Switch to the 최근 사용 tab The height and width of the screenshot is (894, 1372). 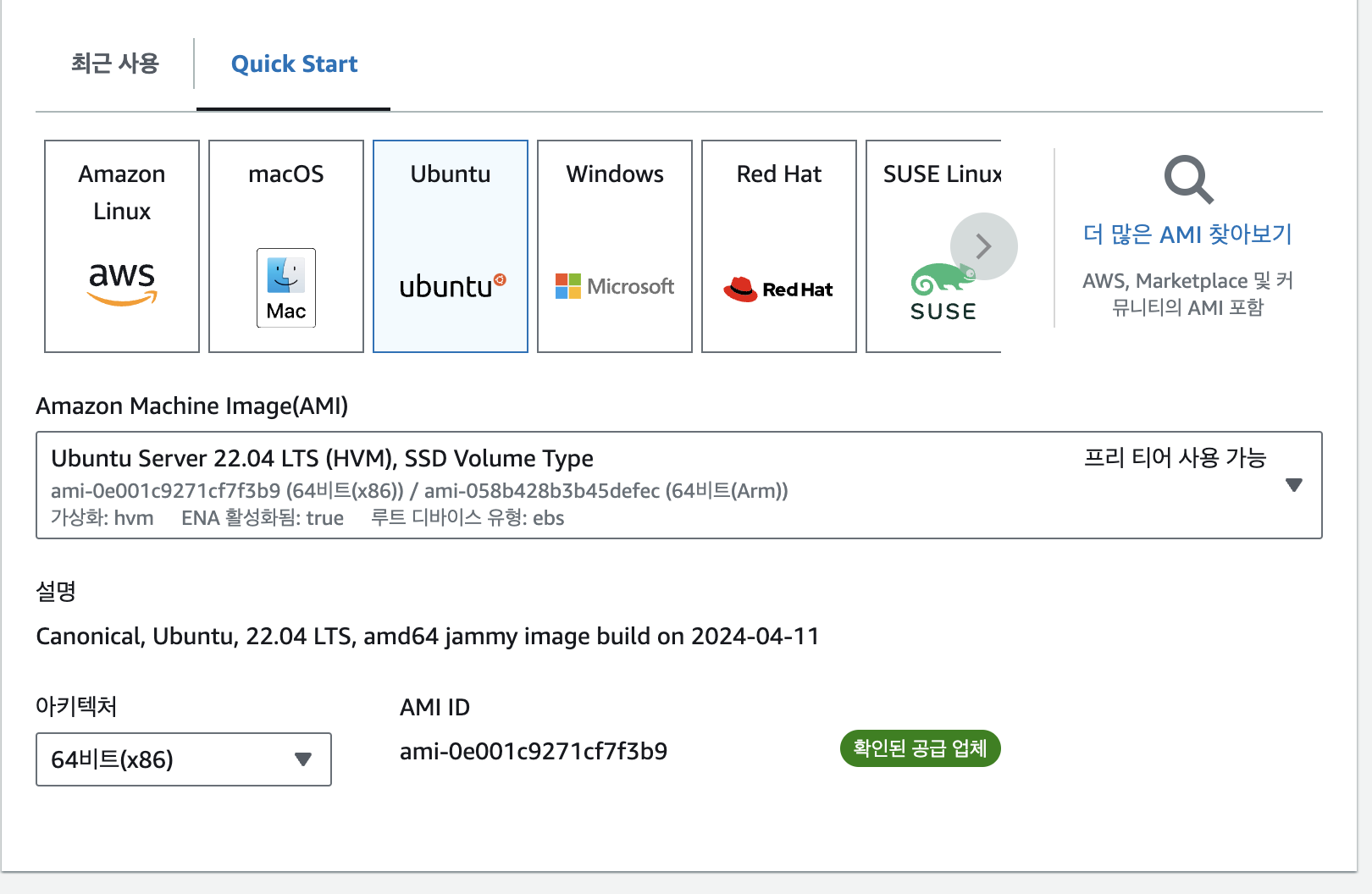click(x=115, y=63)
